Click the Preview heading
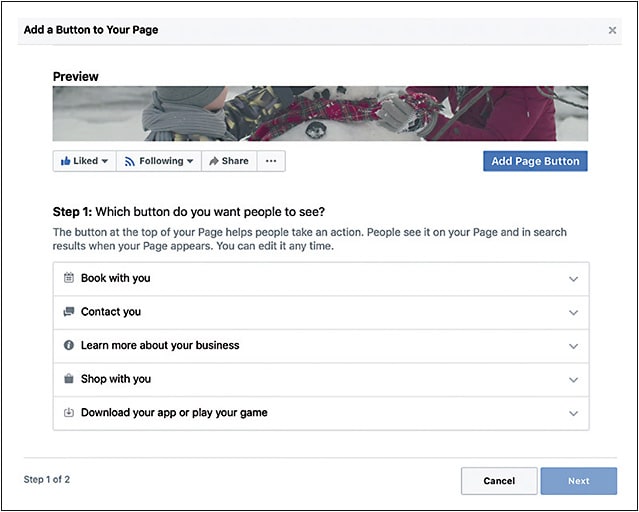This screenshot has height=512, width=639. [76, 76]
